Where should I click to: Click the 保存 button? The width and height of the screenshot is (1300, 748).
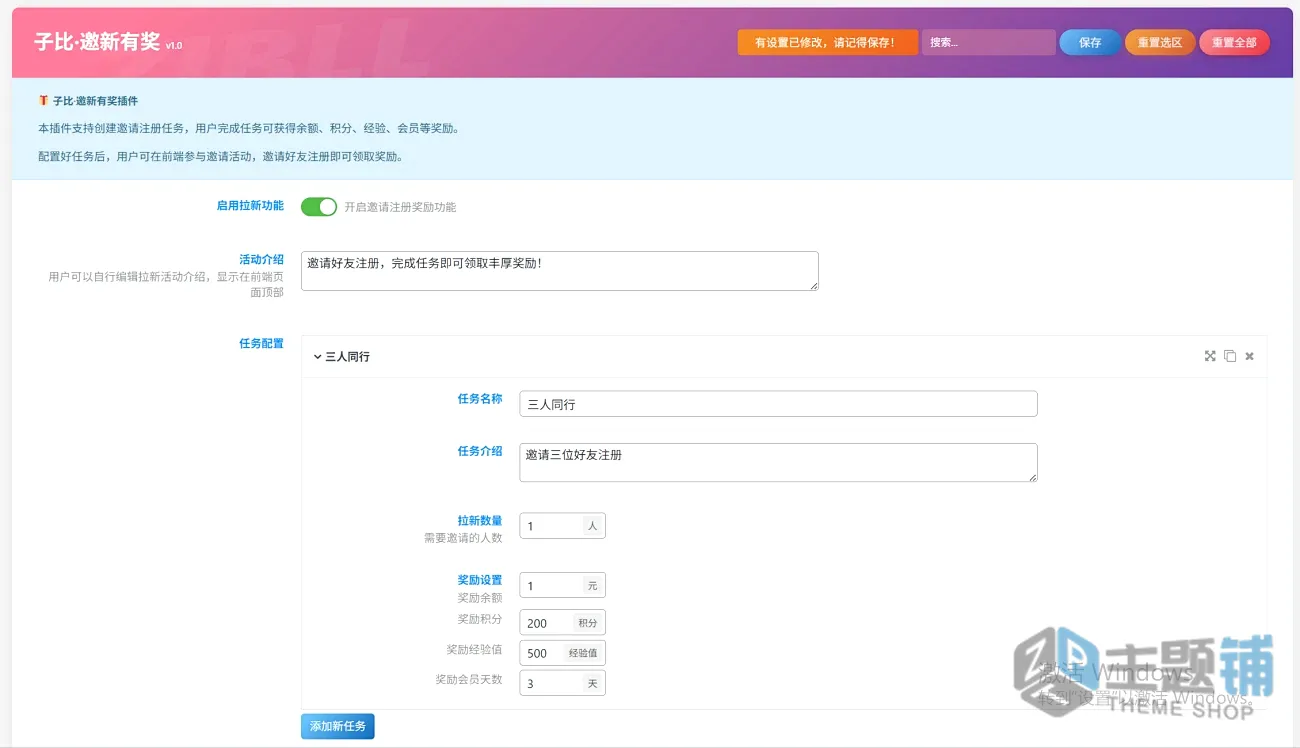1090,42
